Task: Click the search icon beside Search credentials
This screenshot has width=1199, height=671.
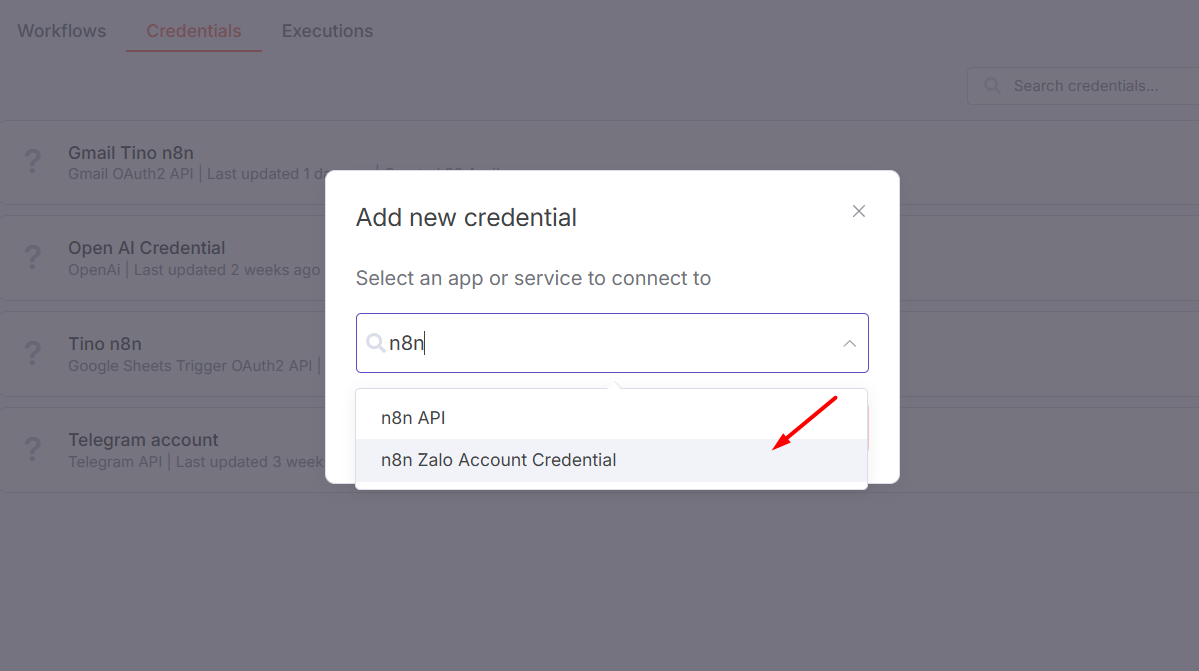Action: click(x=993, y=86)
